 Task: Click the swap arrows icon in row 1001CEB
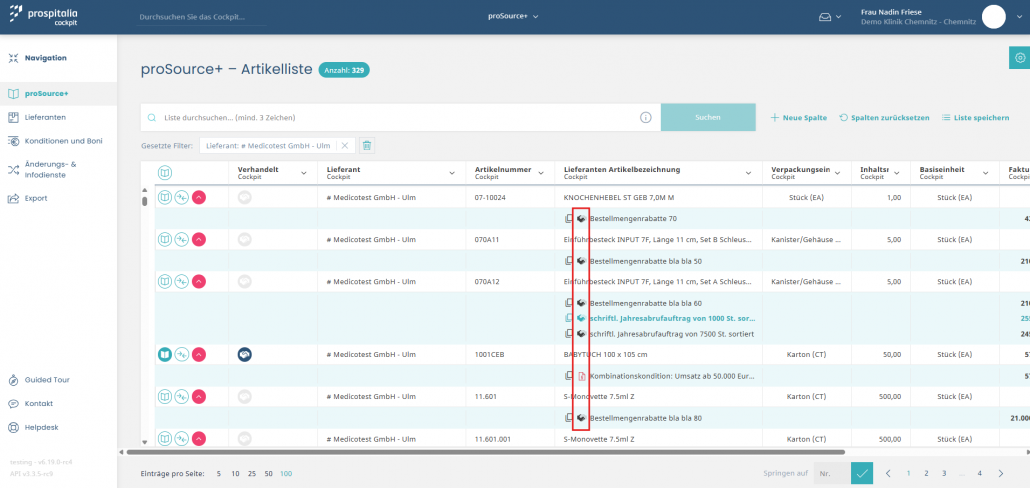[x=181, y=355]
